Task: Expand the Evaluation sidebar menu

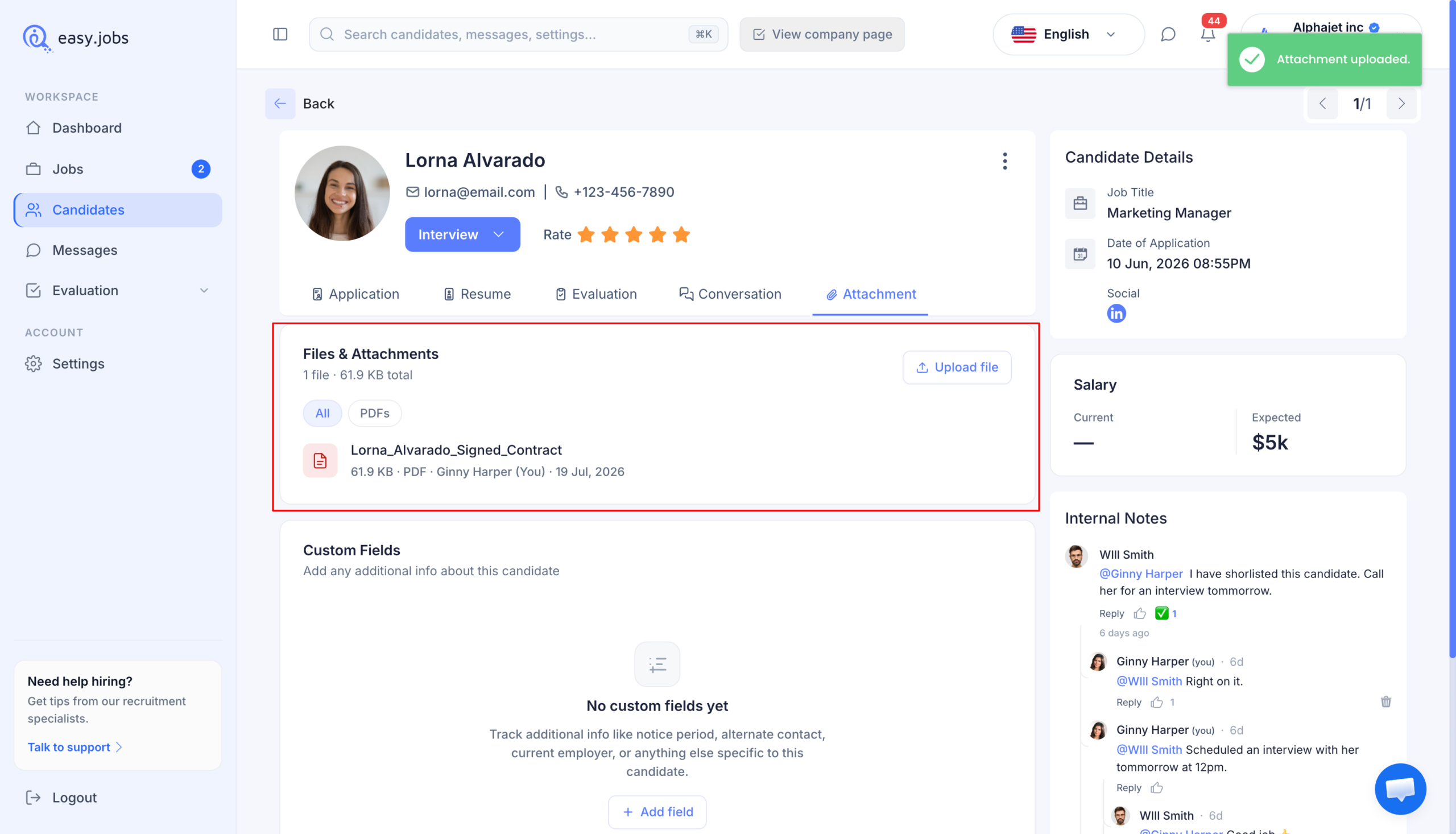Action: (204, 290)
